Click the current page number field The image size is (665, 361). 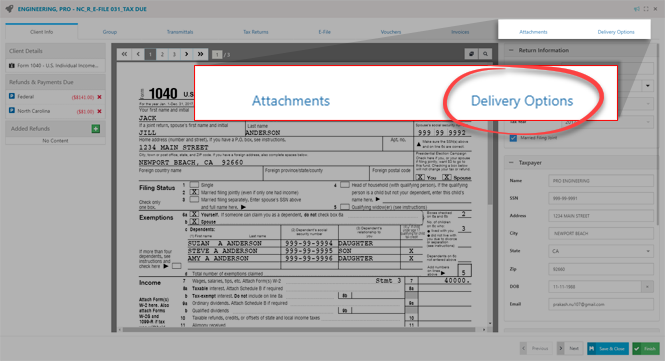217,55
